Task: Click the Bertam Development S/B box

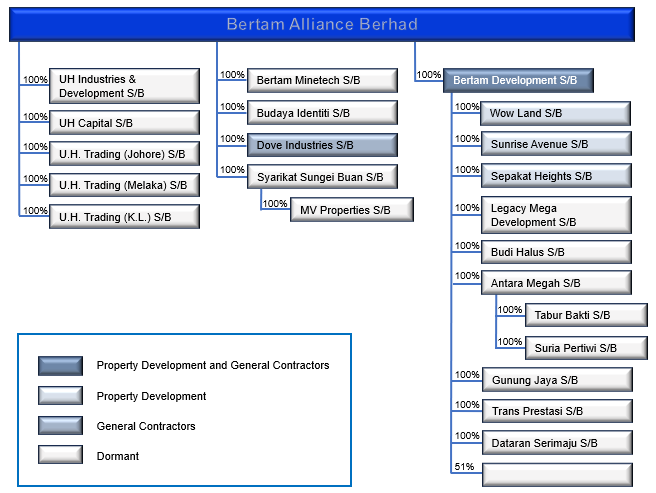Action: point(518,80)
